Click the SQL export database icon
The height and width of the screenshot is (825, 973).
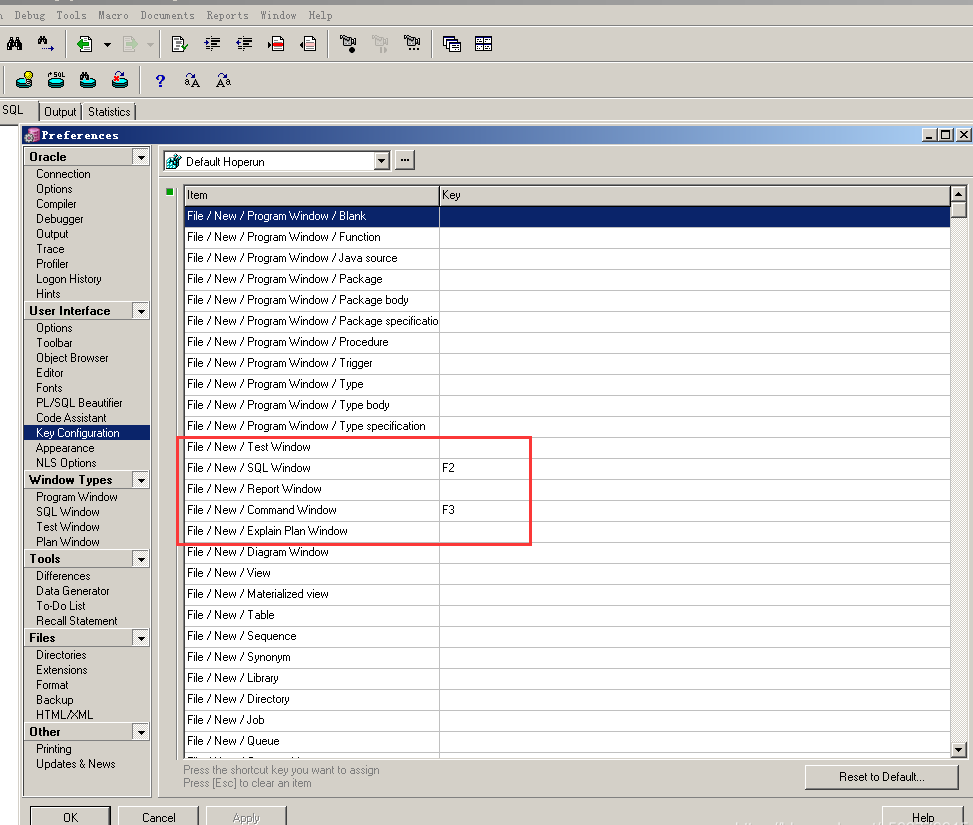[x=56, y=80]
